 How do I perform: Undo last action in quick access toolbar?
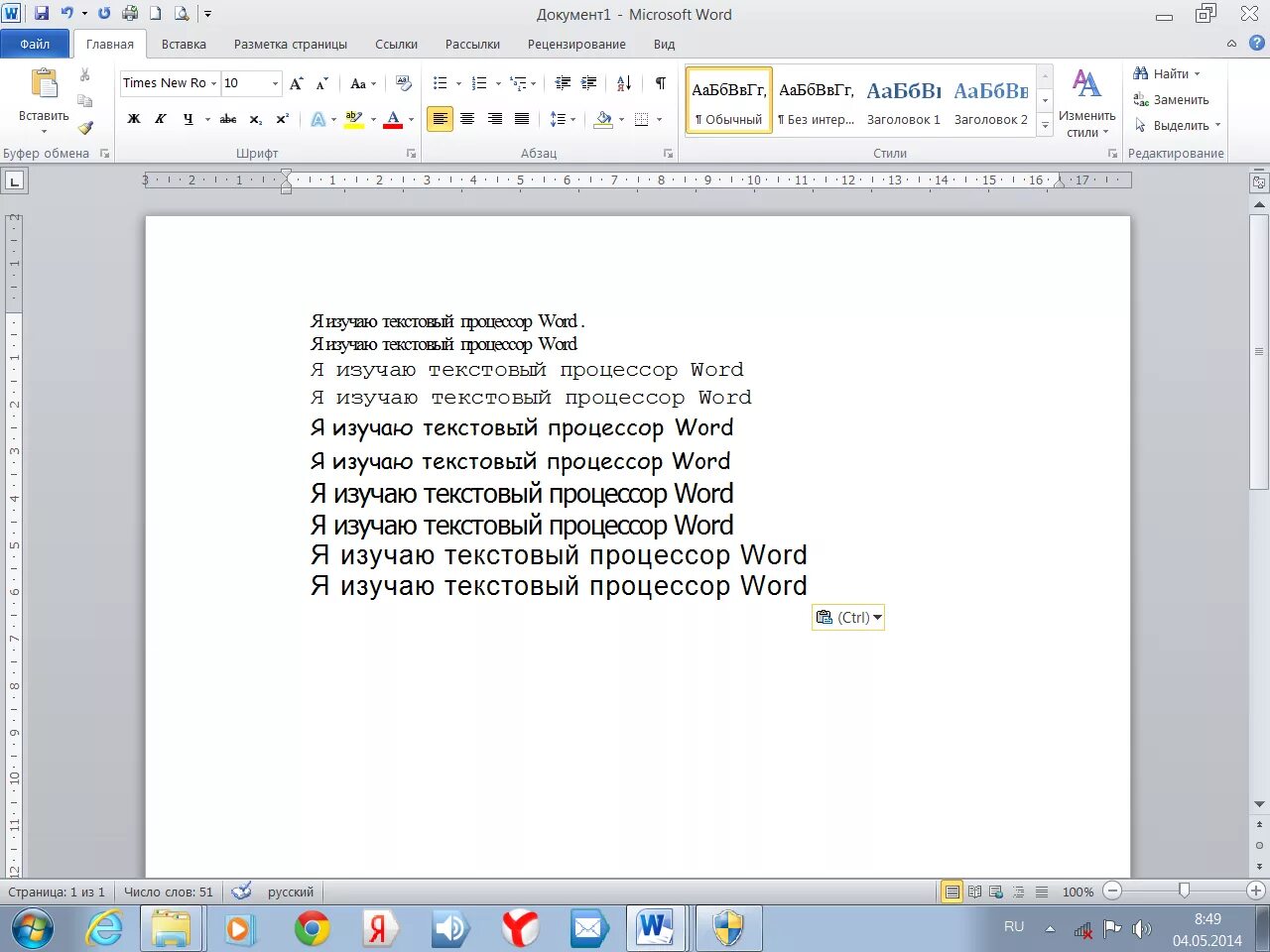tap(67, 14)
